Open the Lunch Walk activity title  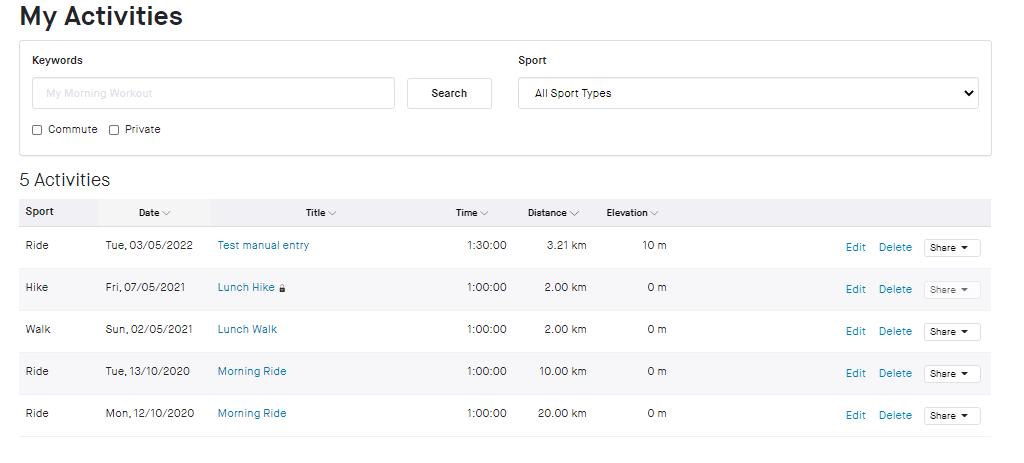[248, 329]
